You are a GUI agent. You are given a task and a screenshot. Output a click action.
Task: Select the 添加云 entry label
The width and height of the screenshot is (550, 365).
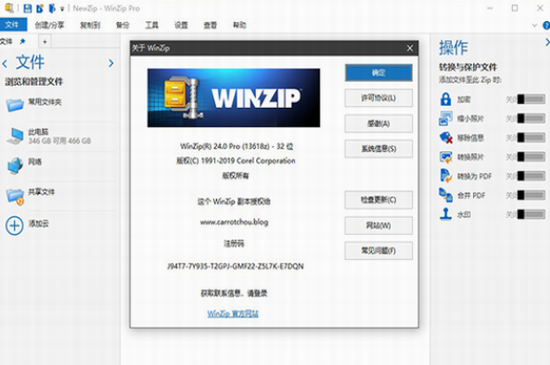tap(39, 223)
